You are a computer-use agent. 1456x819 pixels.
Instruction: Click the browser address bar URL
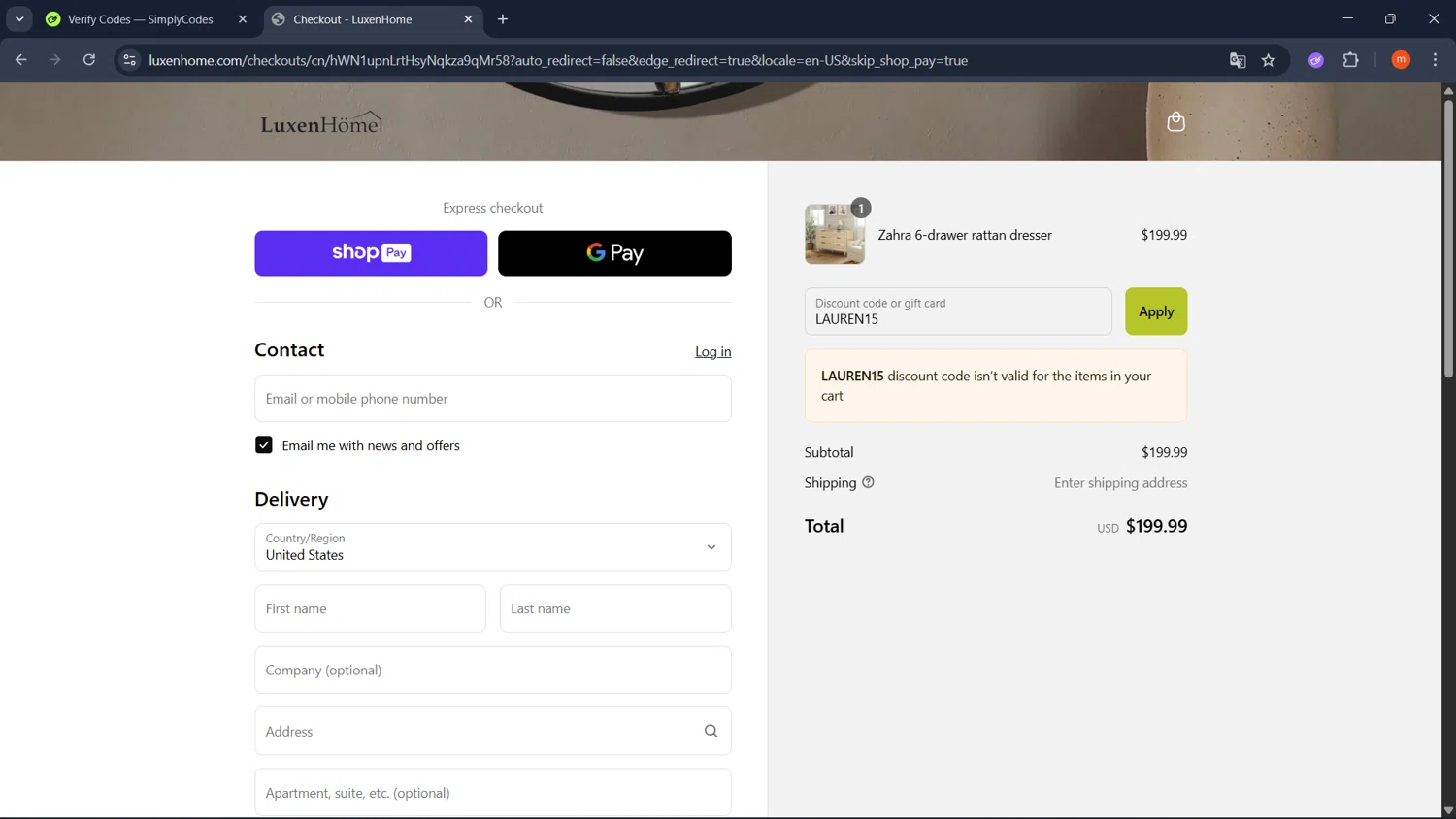558,60
